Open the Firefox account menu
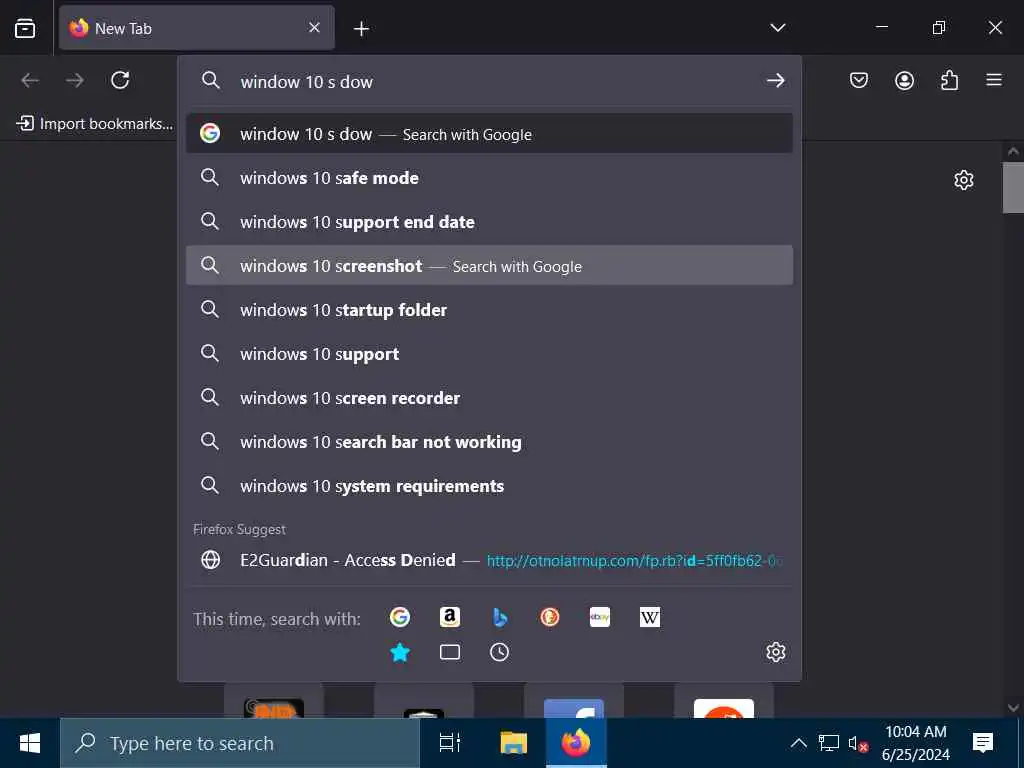Image resolution: width=1024 pixels, height=768 pixels. tap(904, 80)
